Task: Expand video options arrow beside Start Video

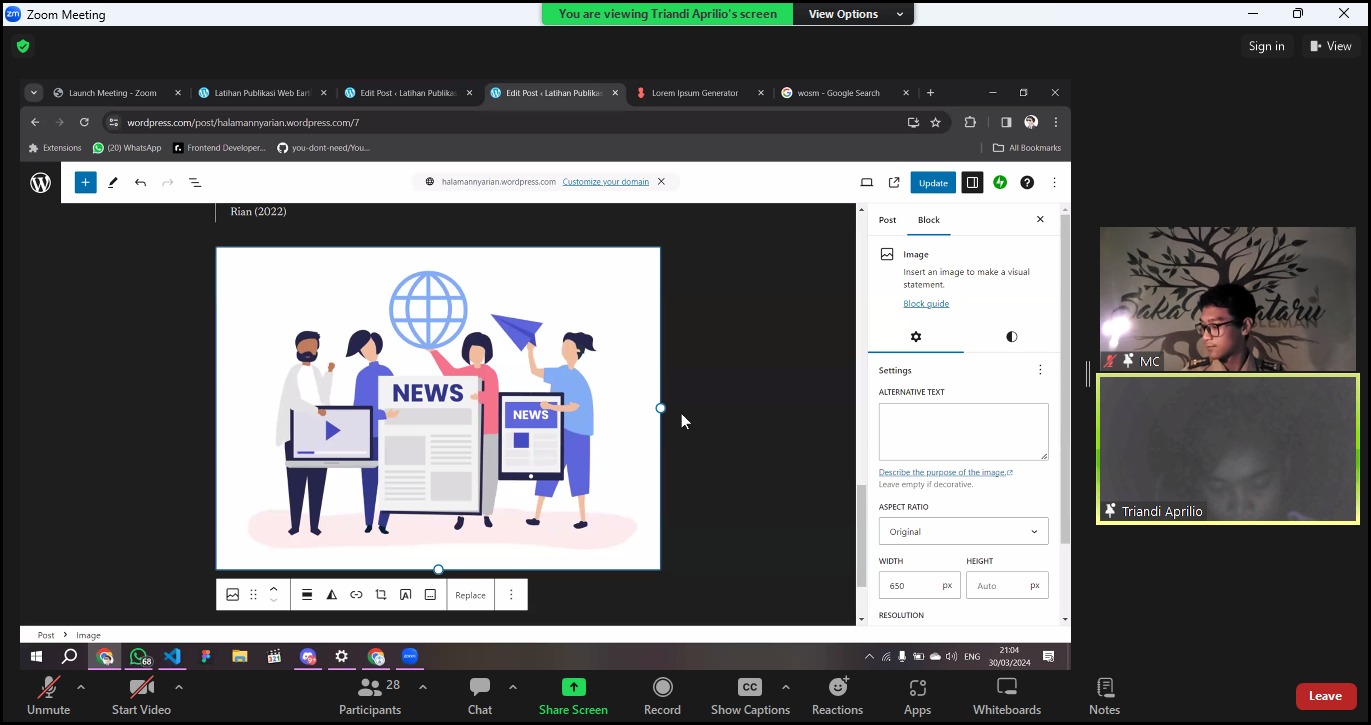Action: click(179, 687)
